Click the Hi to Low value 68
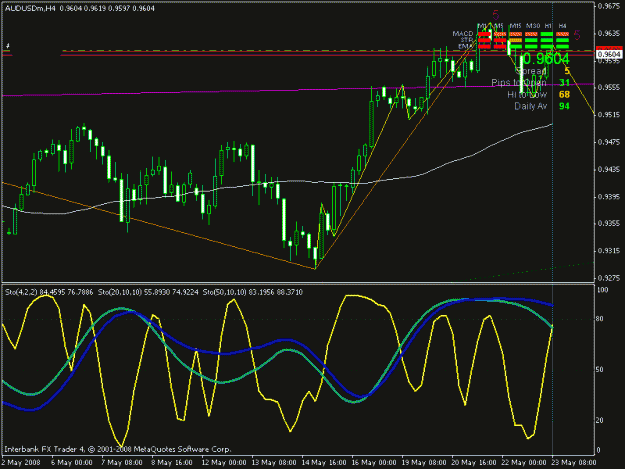 pos(564,94)
